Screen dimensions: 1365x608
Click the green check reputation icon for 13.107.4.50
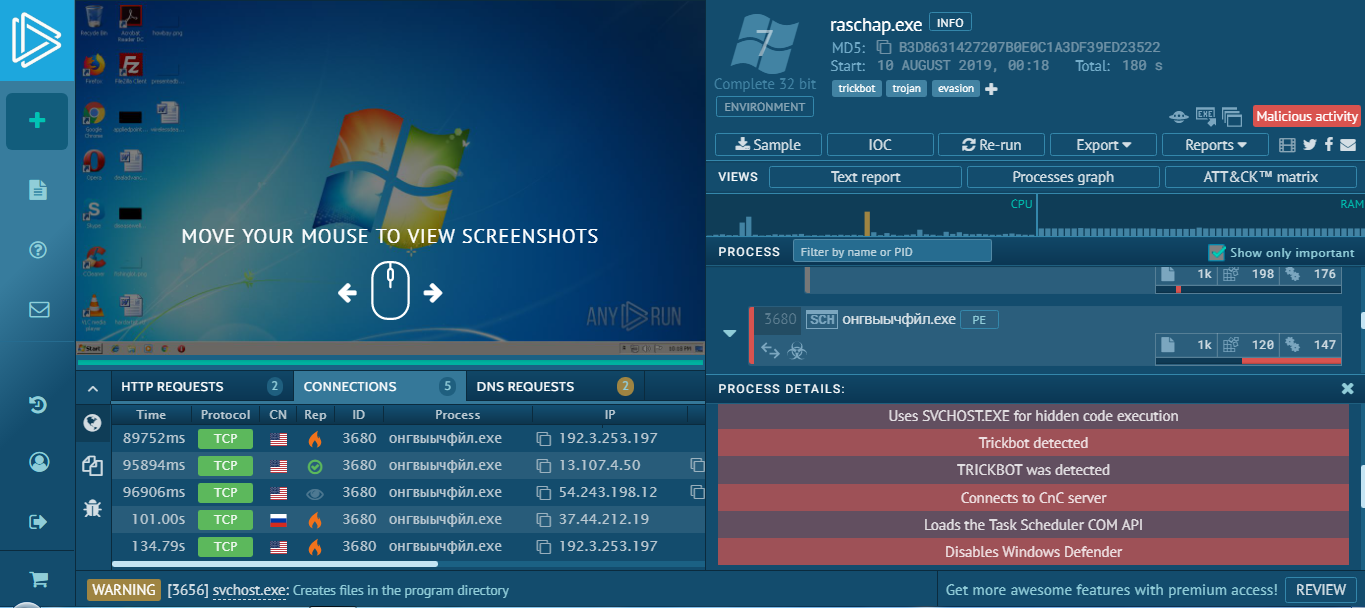click(x=315, y=465)
